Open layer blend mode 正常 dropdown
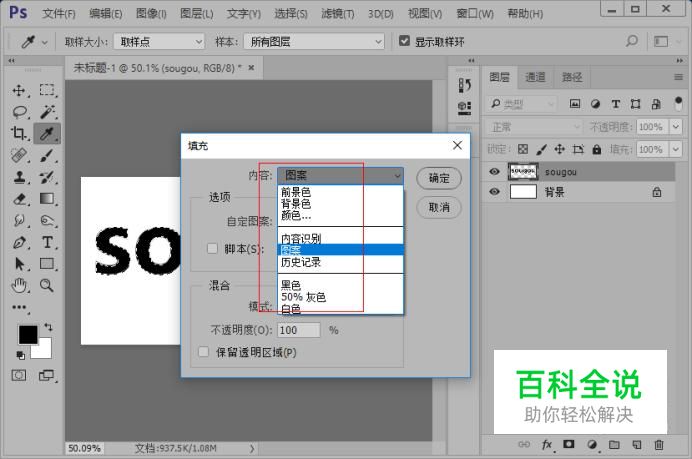This screenshot has height=459, width=692. (534, 128)
